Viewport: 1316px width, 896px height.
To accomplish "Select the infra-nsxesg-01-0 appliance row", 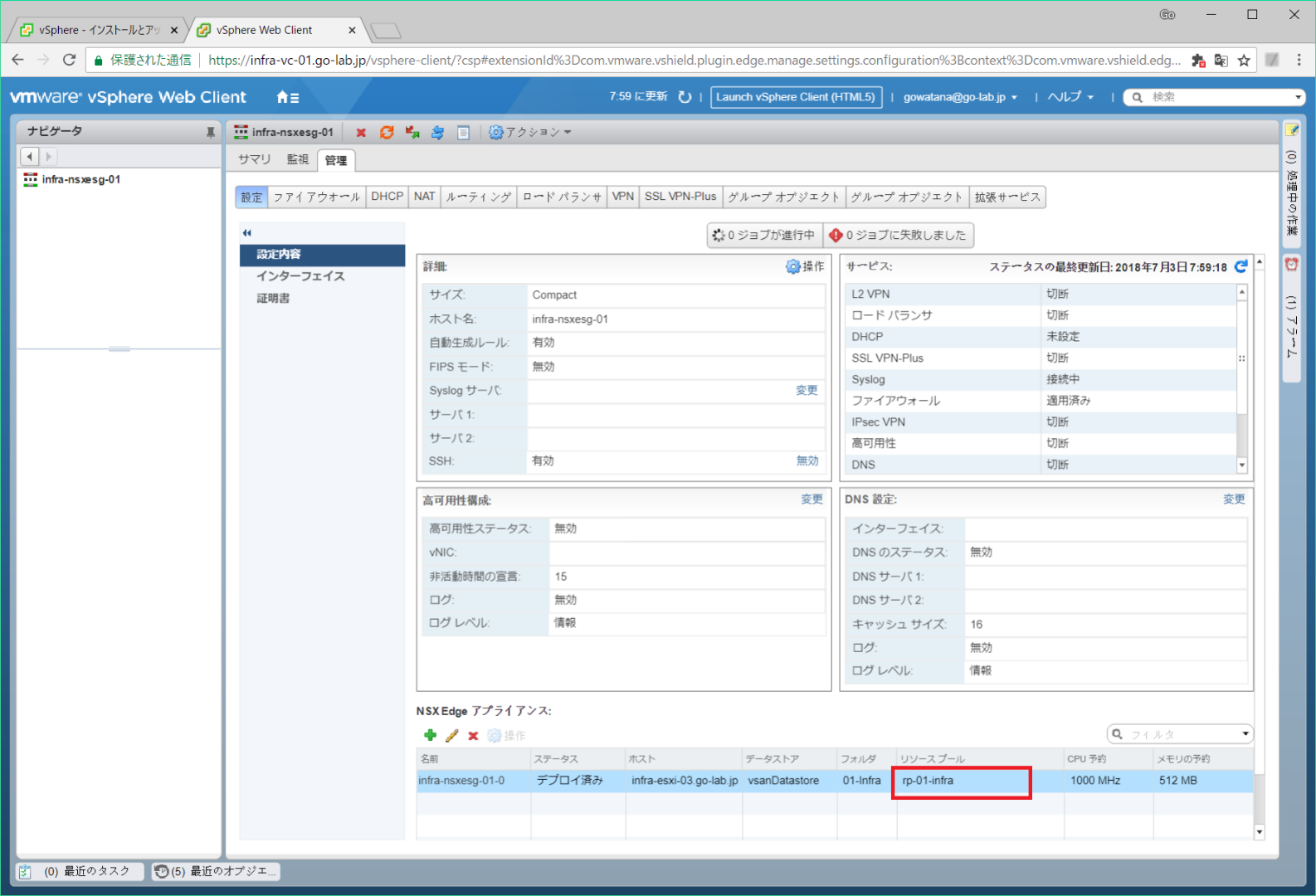I will point(835,781).
